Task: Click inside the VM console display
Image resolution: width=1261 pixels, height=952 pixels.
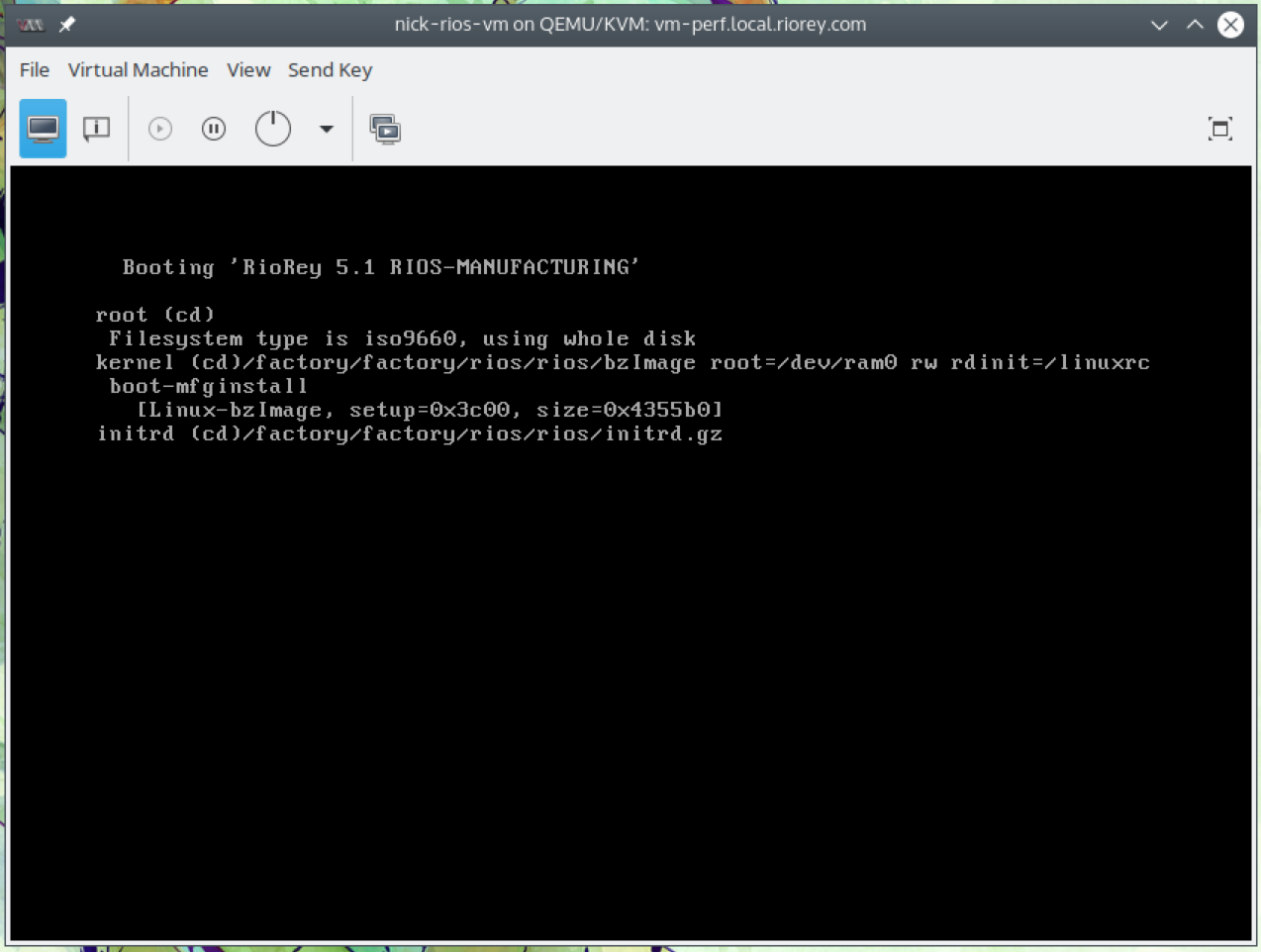Action: tap(630, 552)
